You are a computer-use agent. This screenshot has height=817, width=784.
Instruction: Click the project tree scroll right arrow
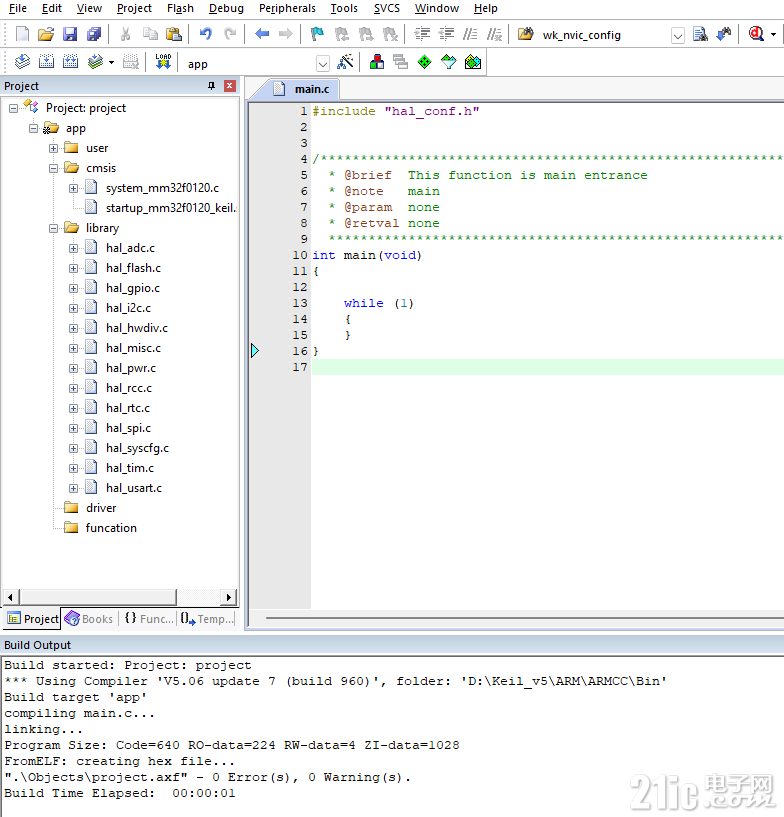click(228, 597)
